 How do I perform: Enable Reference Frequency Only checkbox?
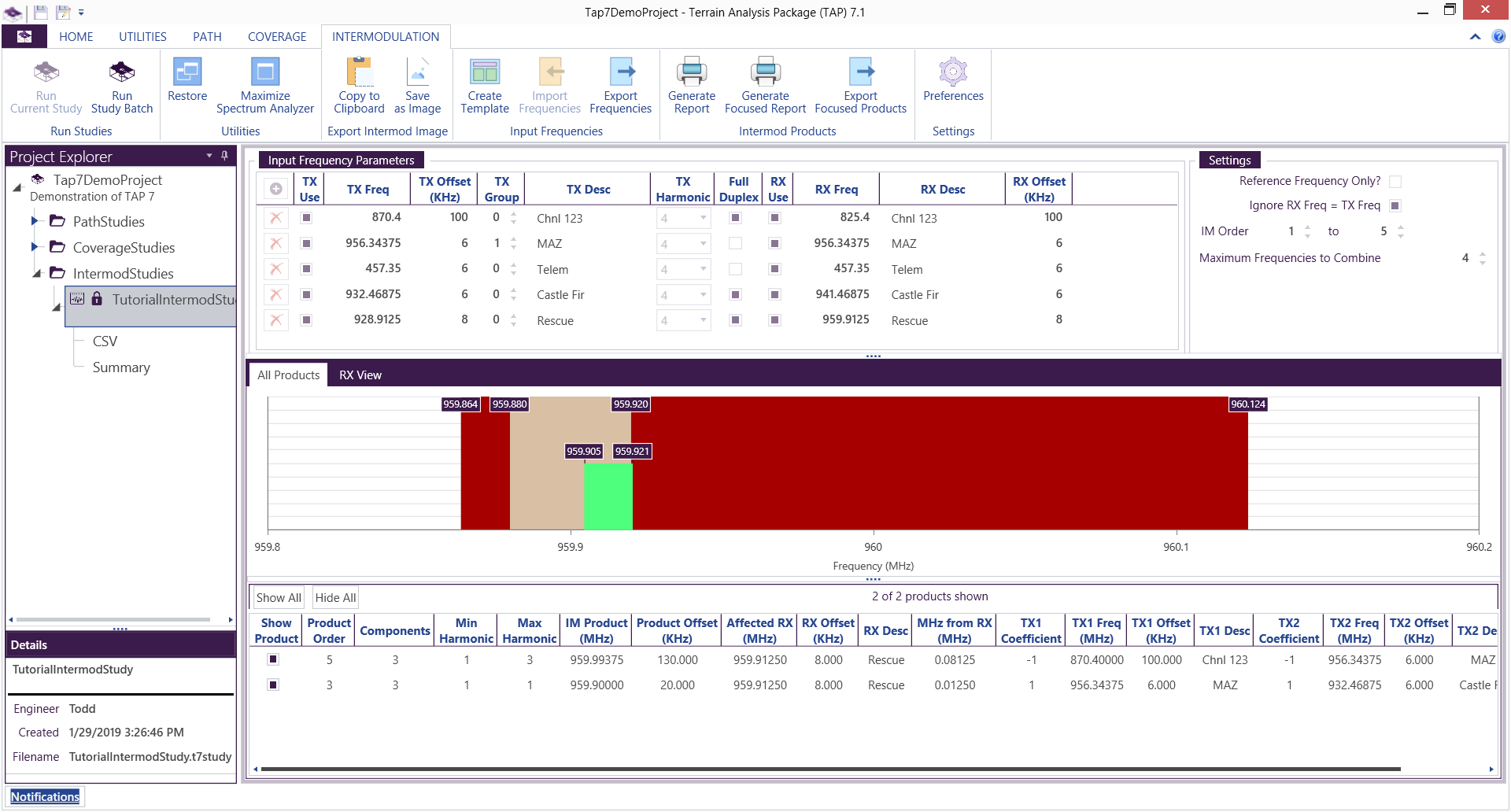coord(1395,182)
